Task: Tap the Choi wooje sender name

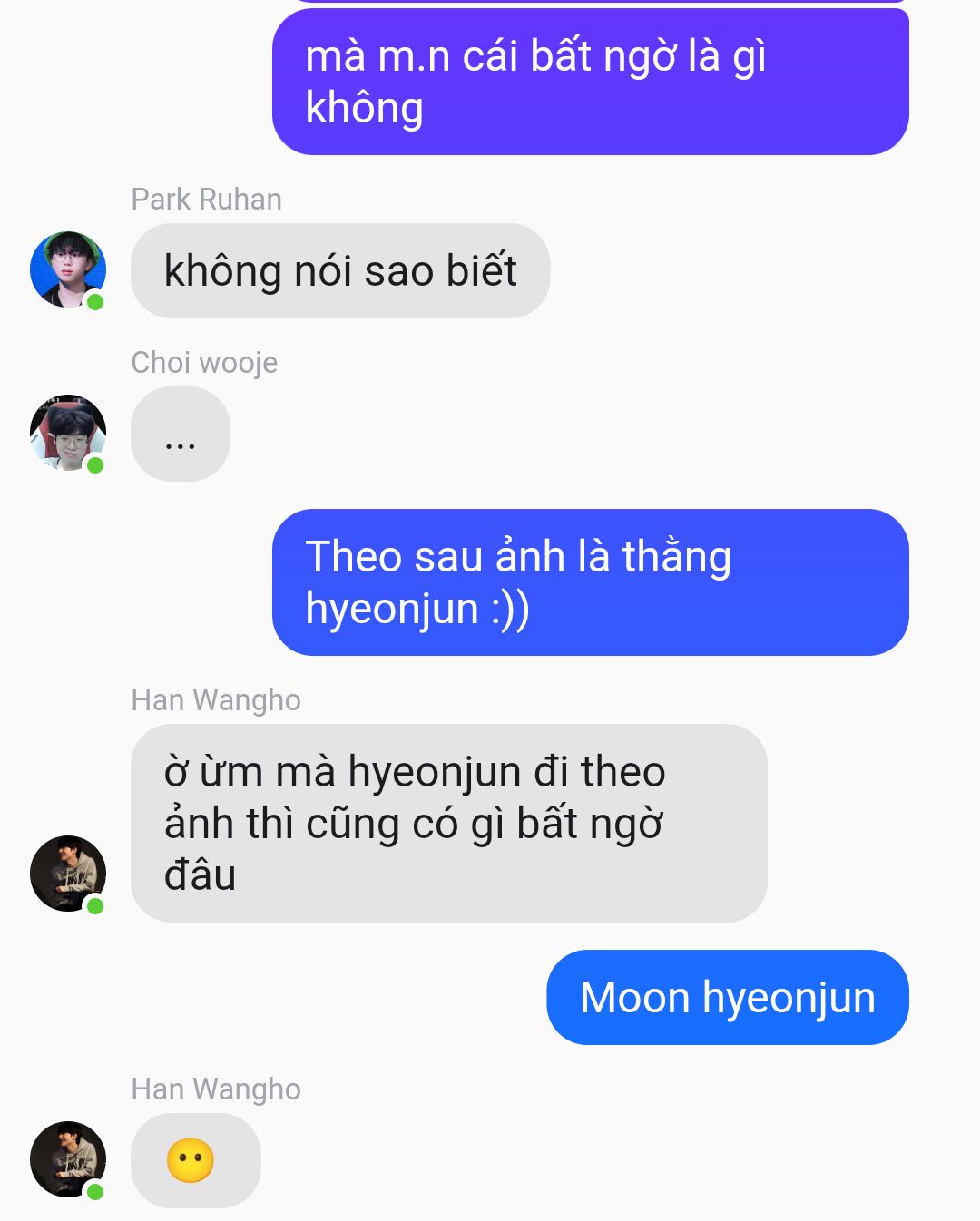Action: [x=204, y=362]
